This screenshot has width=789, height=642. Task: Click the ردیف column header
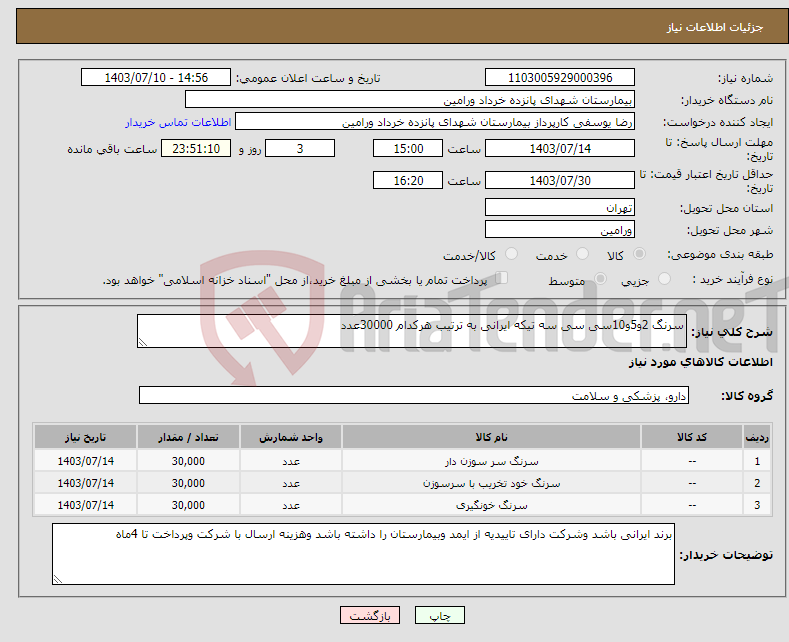pyautogui.click(x=757, y=437)
